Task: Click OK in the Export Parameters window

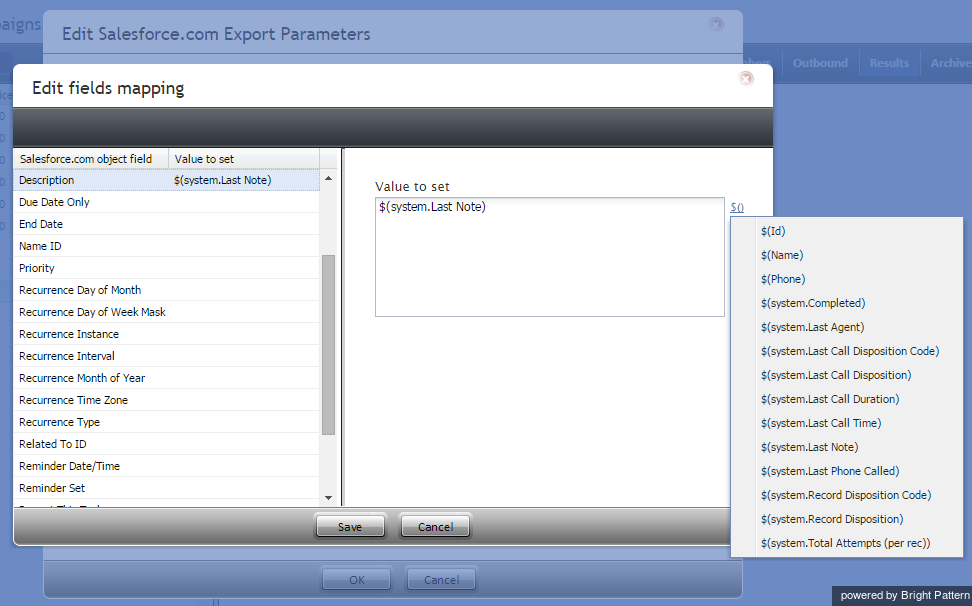Action: (356, 580)
